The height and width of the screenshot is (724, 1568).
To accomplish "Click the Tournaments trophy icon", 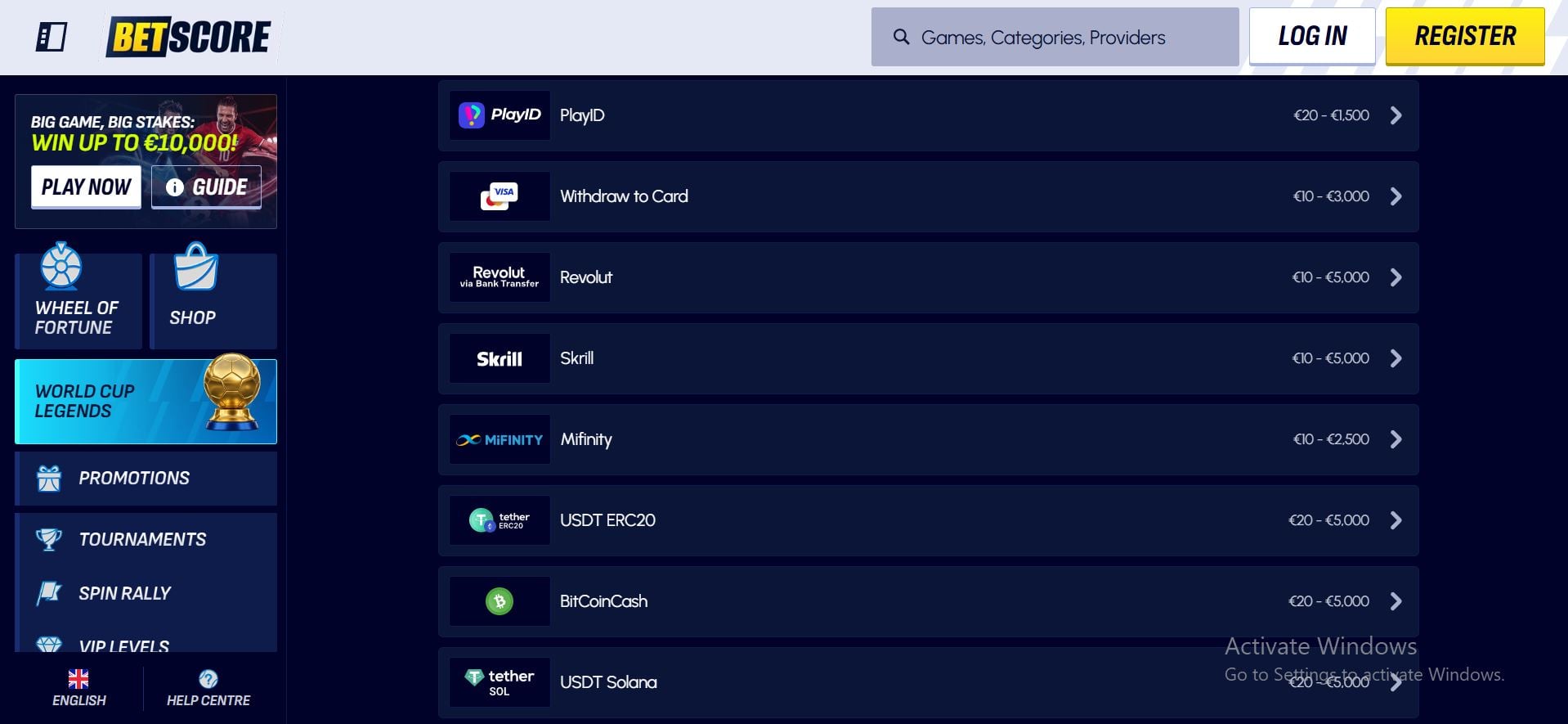I will point(49,539).
